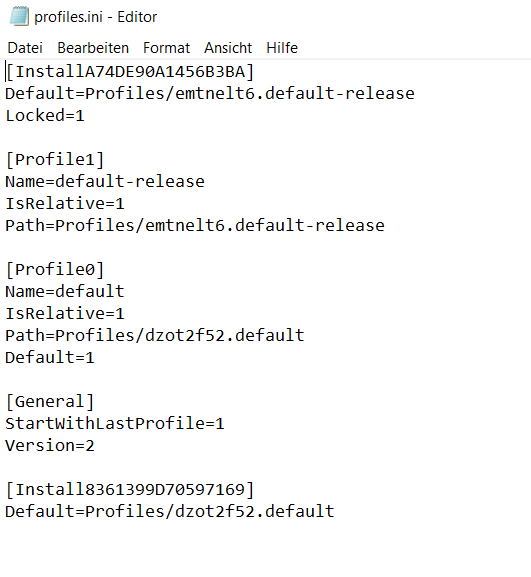Click the [General] section header

[x=50, y=402]
